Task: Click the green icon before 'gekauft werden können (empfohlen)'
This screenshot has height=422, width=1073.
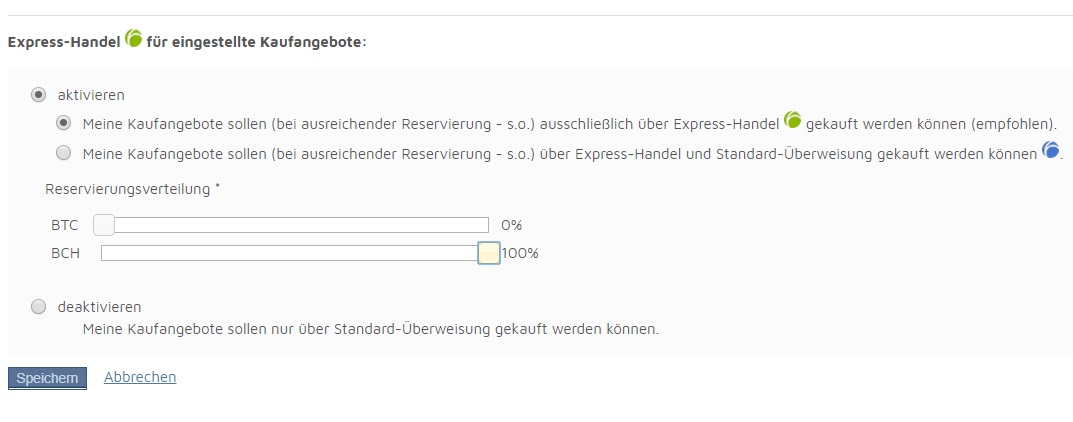Action: click(x=793, y=120)
